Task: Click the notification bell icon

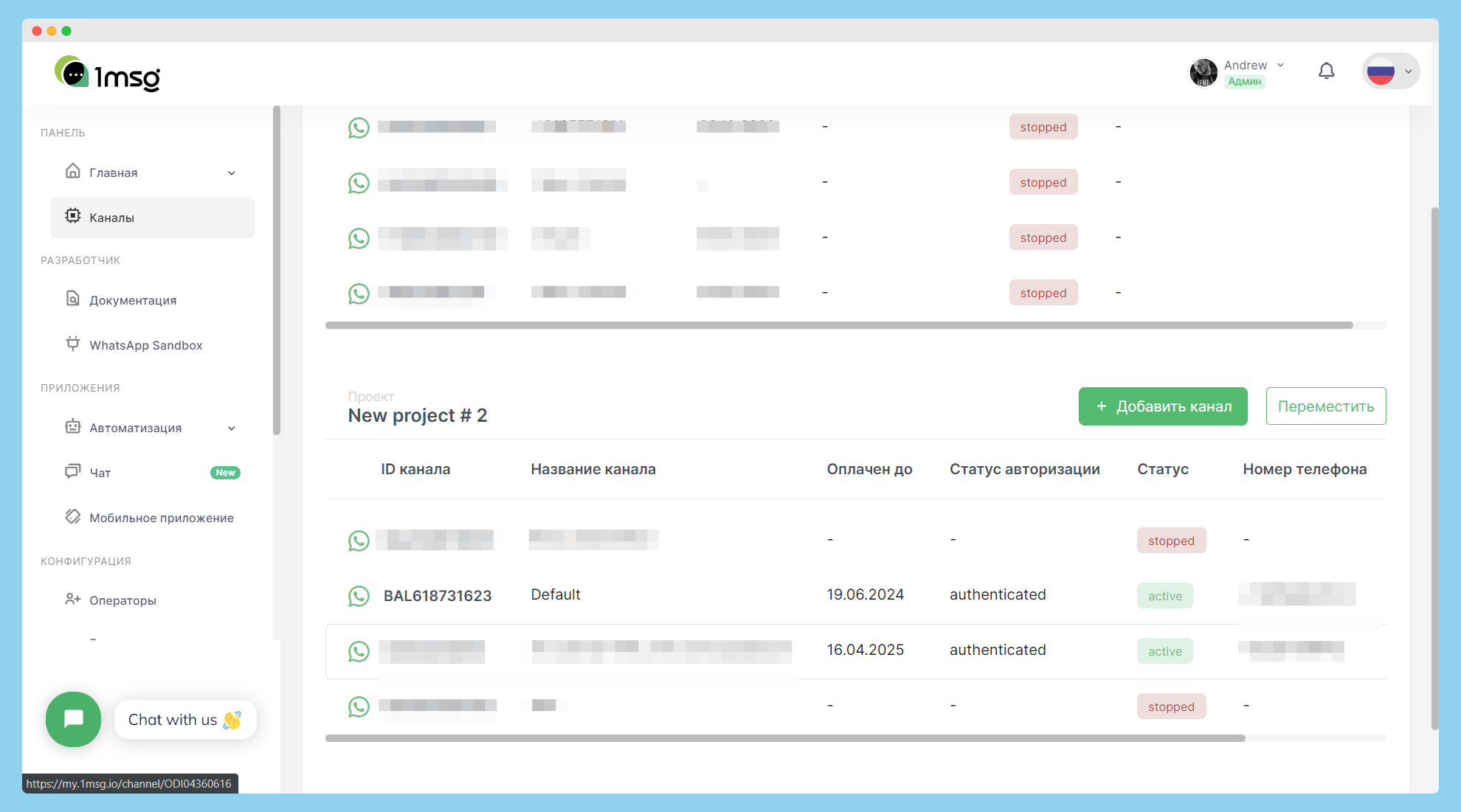Action: [1326, 71]
